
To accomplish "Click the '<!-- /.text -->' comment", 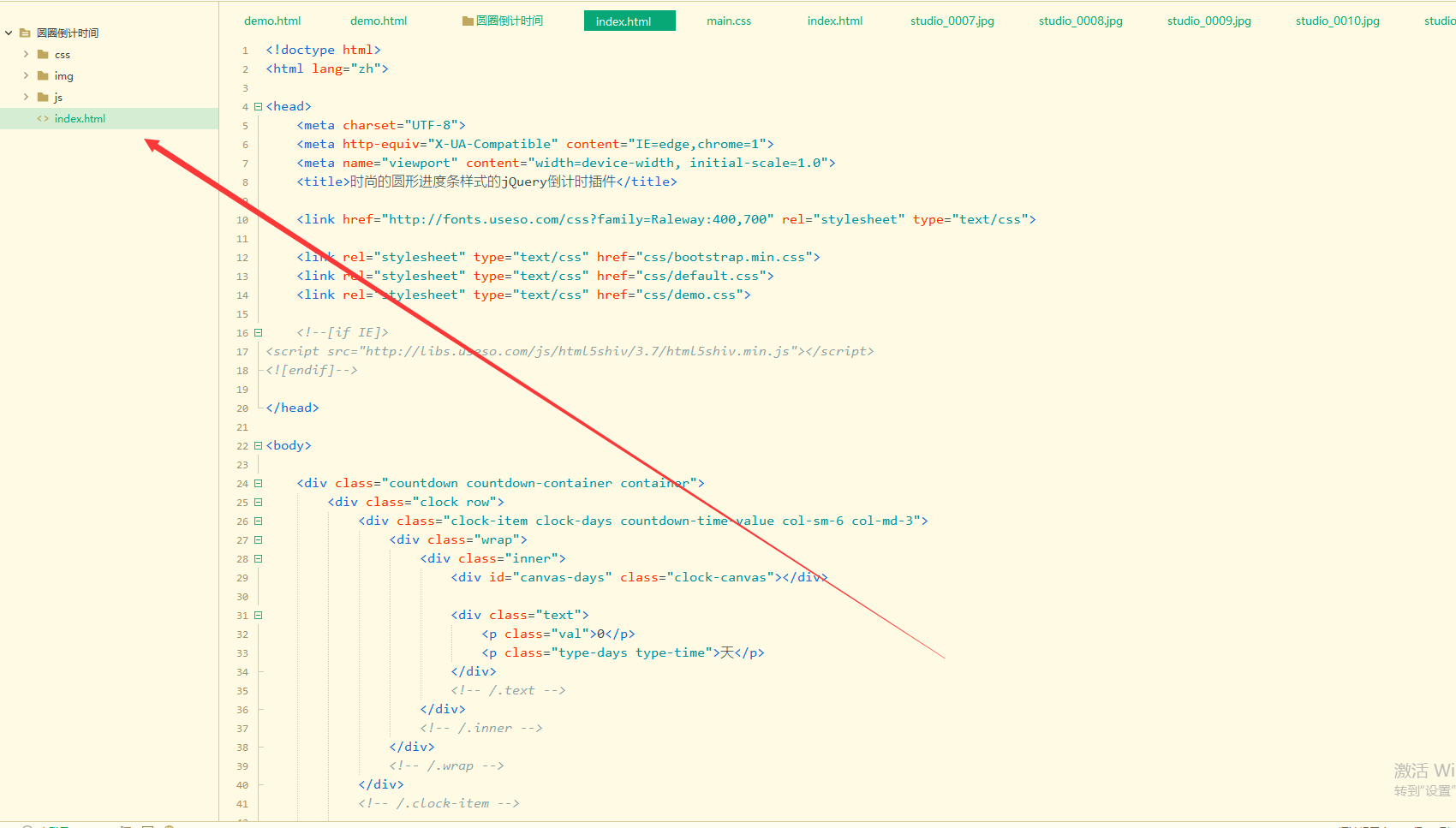I will (508, 690).
